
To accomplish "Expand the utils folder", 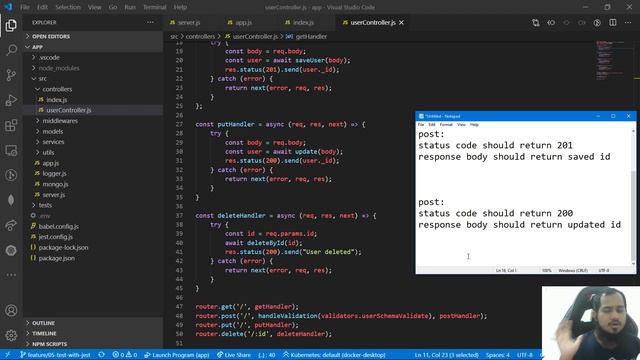I will (x=93, y=152).
